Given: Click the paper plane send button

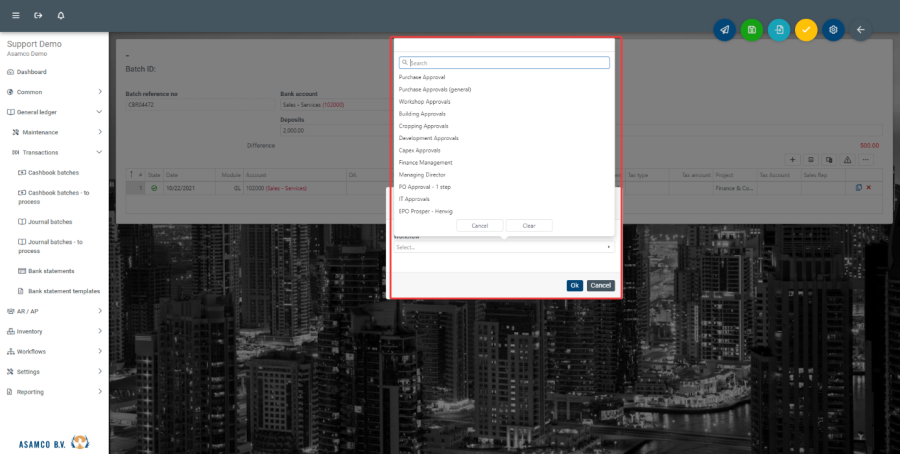Looking at the screenshot, I should coord(724,30).
